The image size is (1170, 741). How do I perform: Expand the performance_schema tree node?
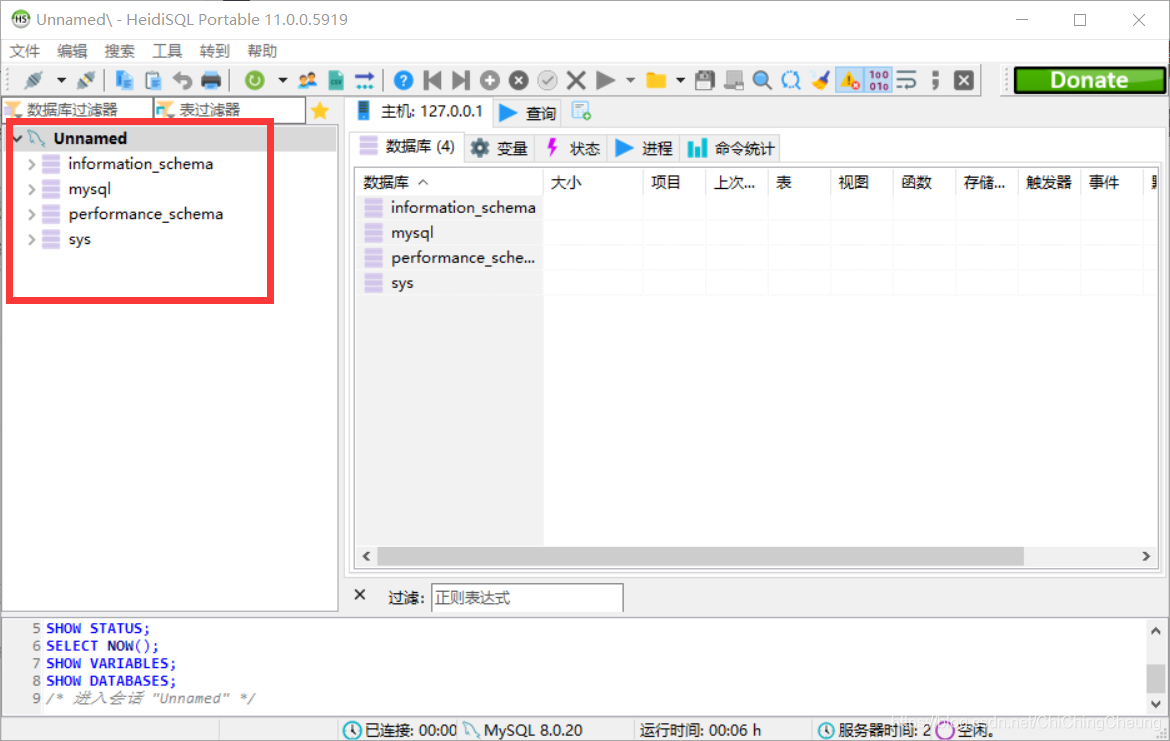(31, 214)
